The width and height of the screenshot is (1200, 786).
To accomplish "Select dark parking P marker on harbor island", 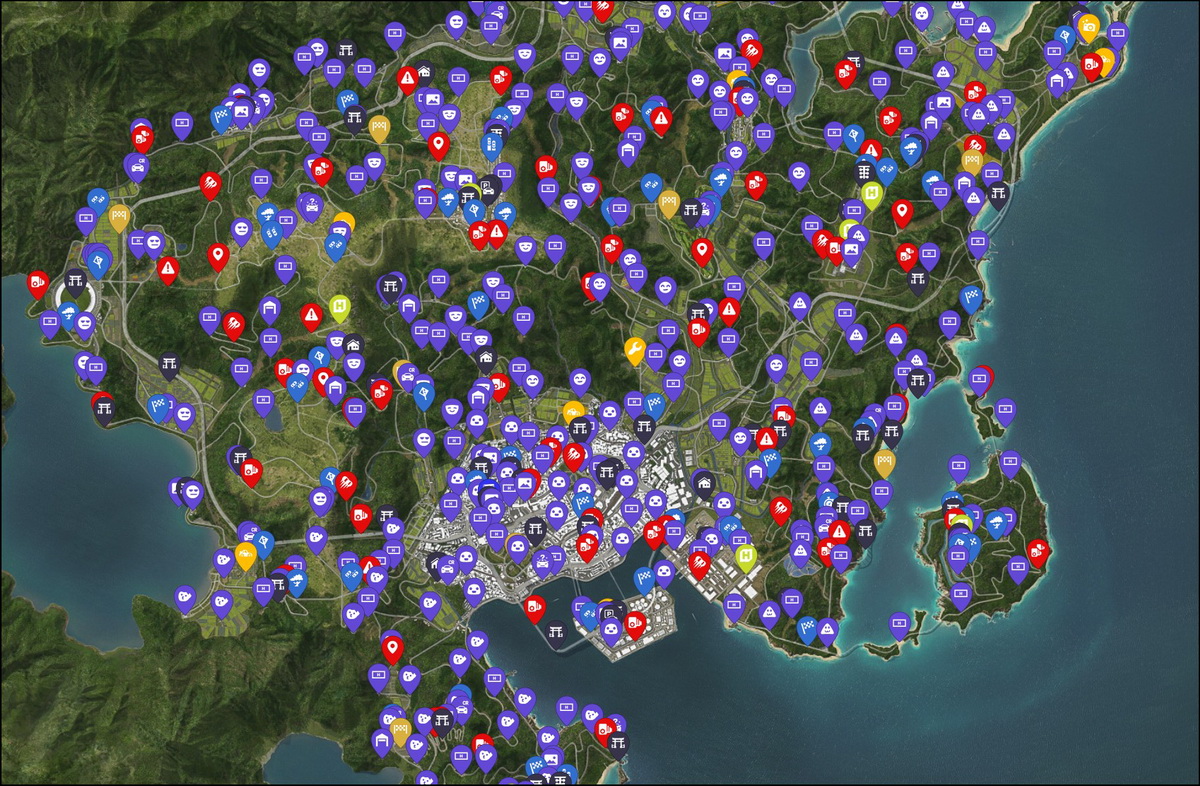I will 608,613.
